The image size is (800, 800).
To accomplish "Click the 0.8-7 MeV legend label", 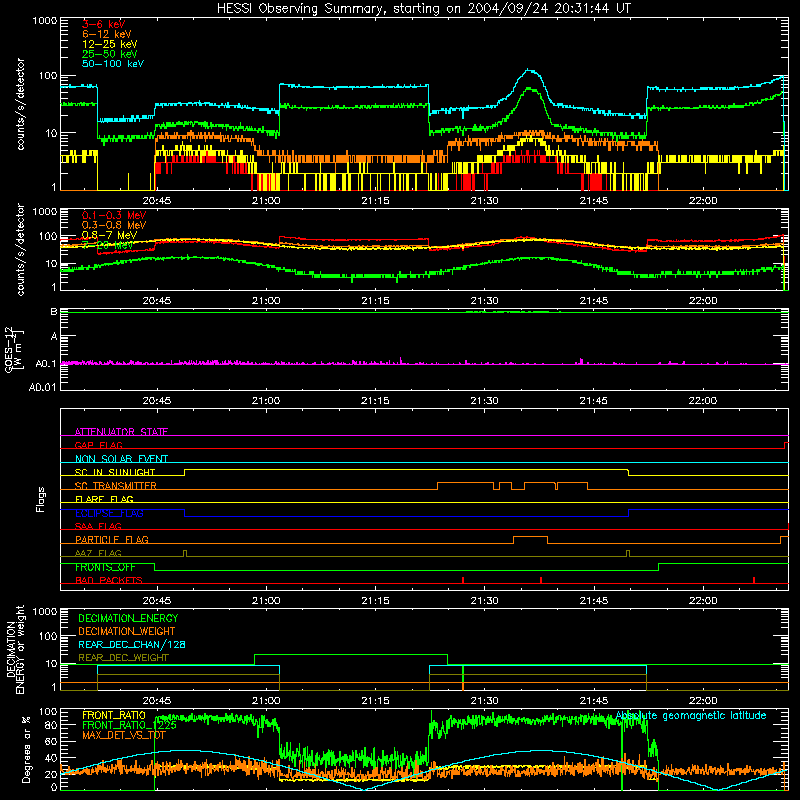I will pyautogui.click(x=109, y=235).
